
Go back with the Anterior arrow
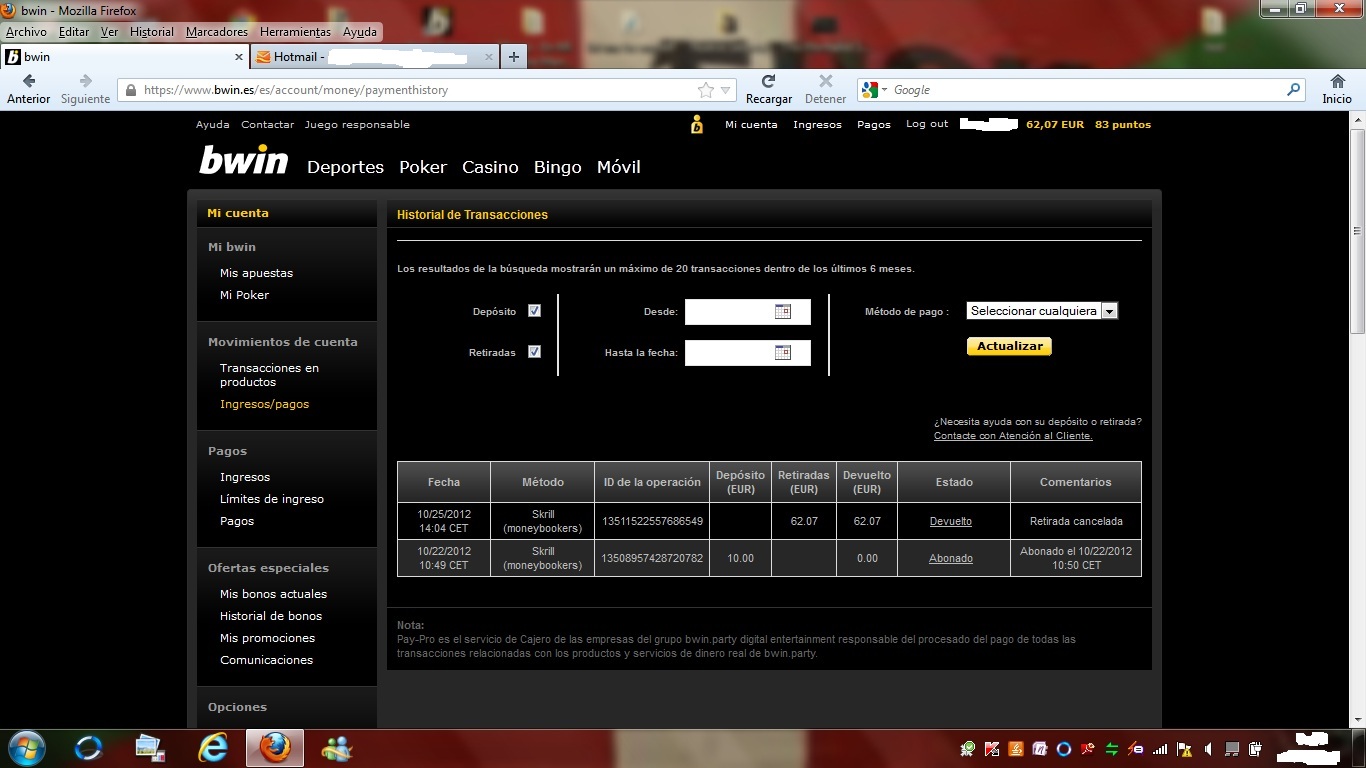(x=28, y=81)
